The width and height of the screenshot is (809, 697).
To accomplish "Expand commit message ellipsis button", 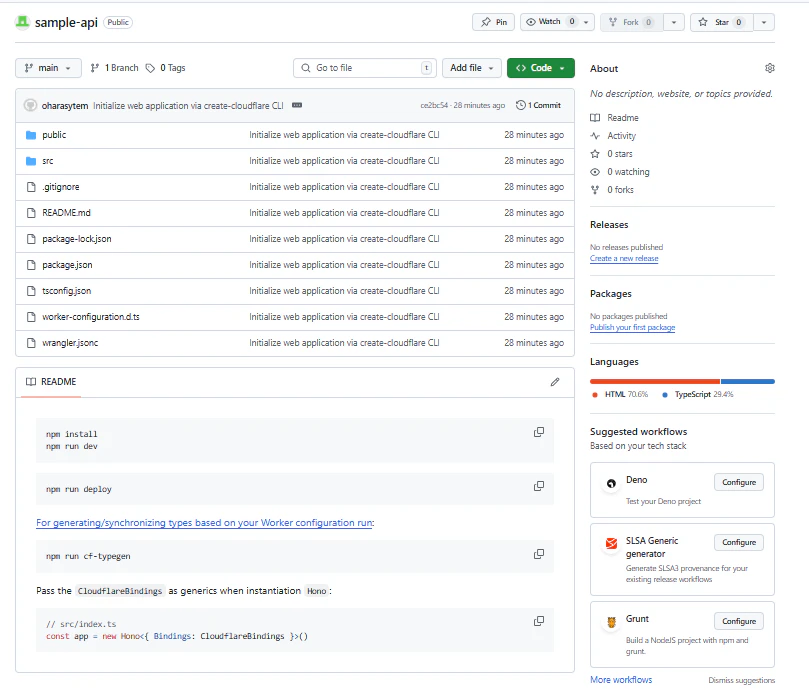I will coord(297,105).
